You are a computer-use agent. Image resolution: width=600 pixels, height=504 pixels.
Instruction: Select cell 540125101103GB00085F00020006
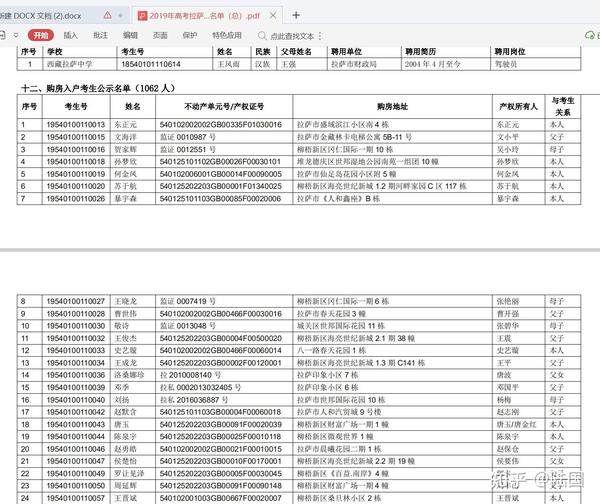tap(220, 199)
